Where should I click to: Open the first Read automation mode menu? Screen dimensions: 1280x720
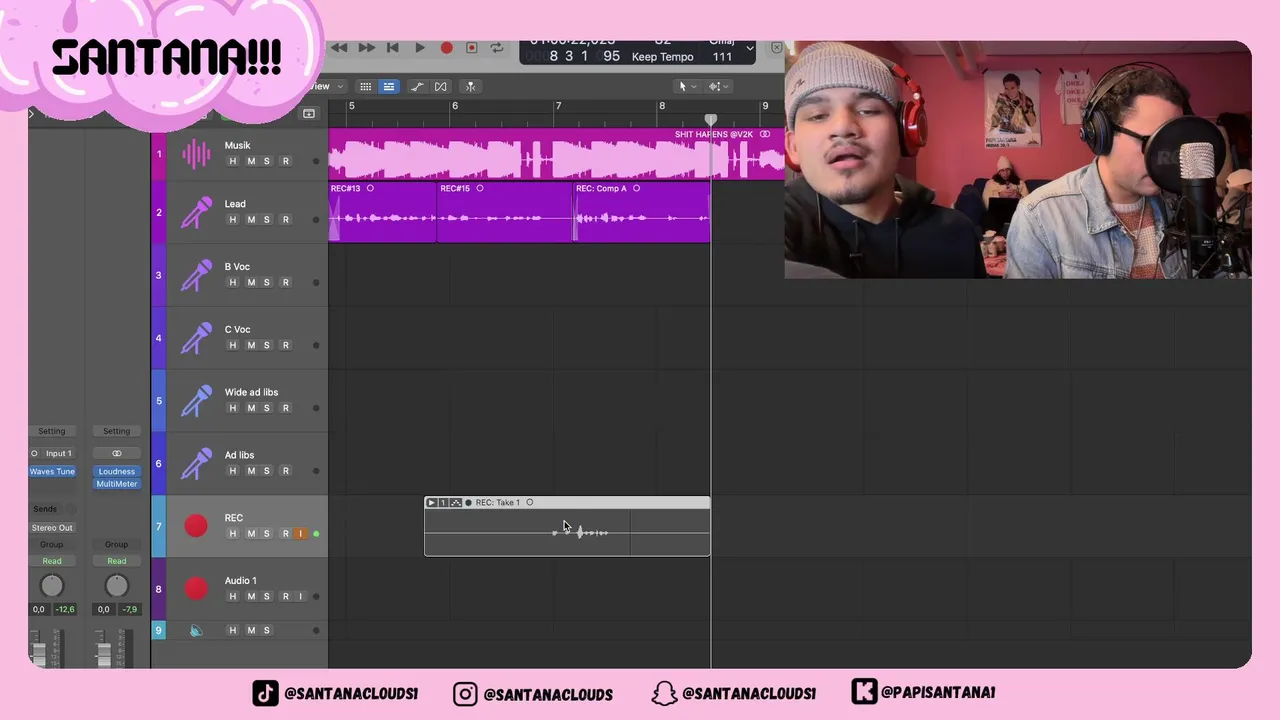pyautogui.click(x=52, y=561)
